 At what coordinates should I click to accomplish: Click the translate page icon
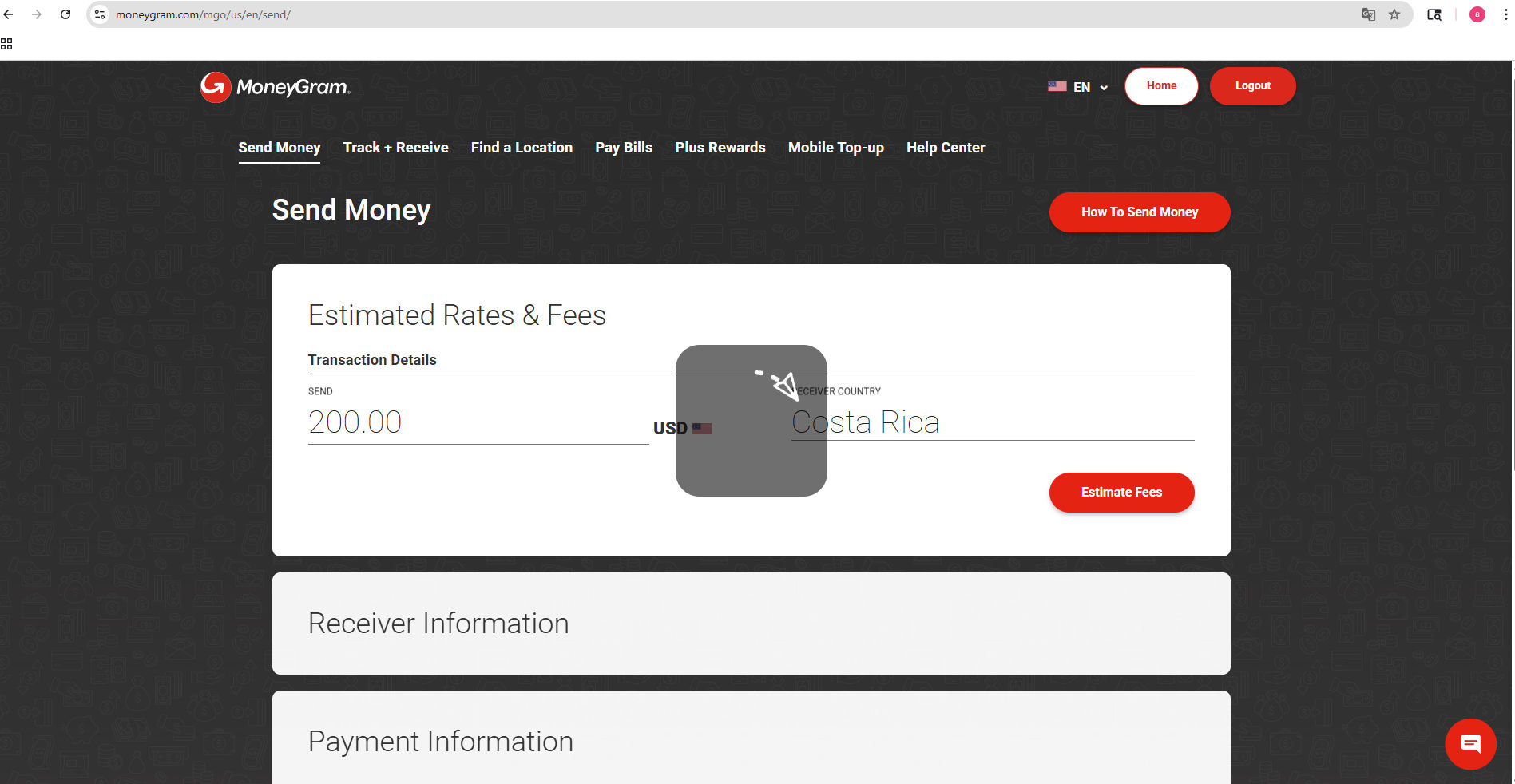pos(1368,14)
